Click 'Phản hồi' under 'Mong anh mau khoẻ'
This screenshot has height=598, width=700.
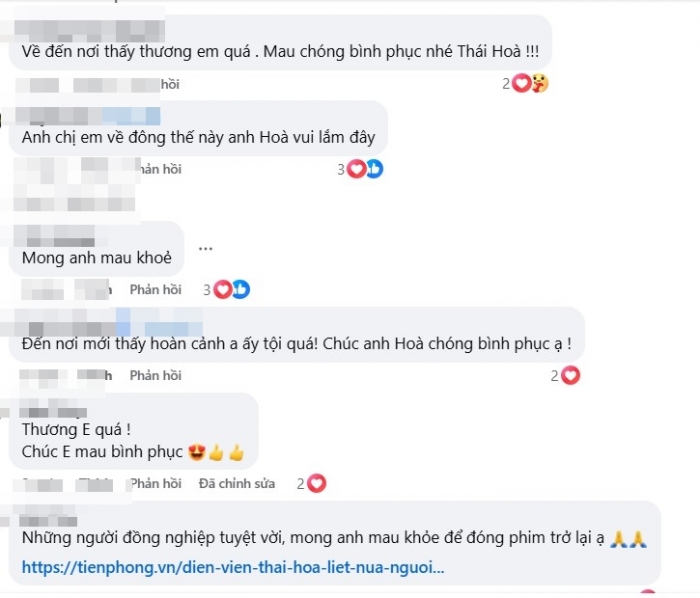(x=155, y=290)
